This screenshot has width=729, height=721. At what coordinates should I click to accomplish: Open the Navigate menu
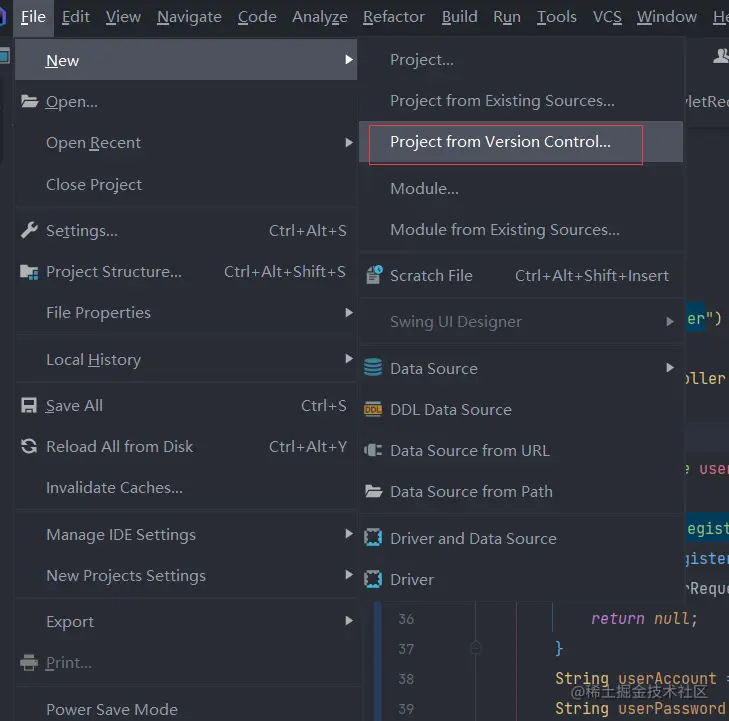coord(189,17)
